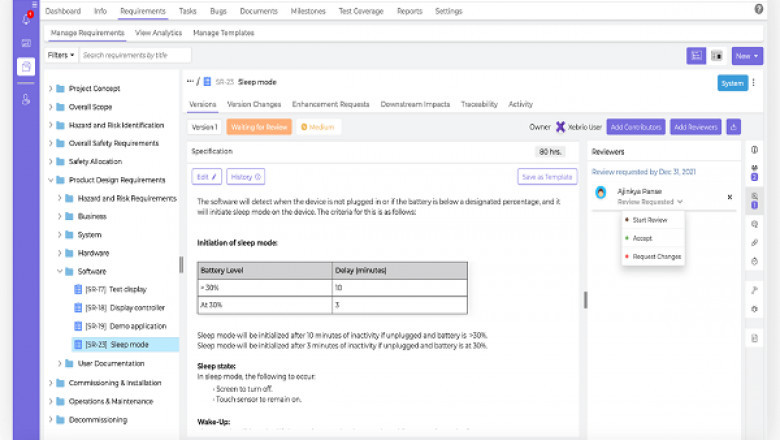Click the SR-17 Text display document icon

78,289
